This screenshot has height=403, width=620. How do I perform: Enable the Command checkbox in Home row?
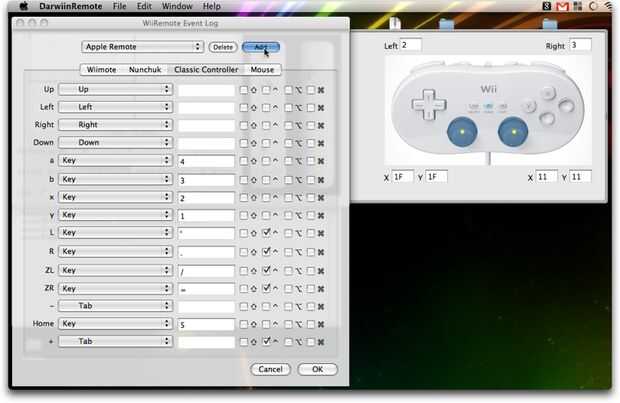click(311, 324)
